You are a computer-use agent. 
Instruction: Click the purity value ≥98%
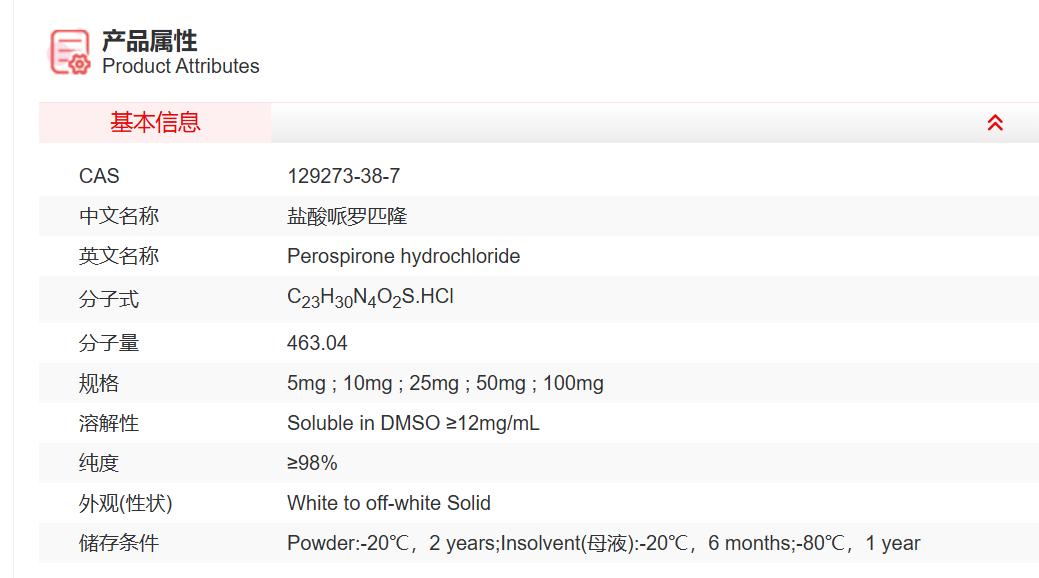click(x=312, y=463)
